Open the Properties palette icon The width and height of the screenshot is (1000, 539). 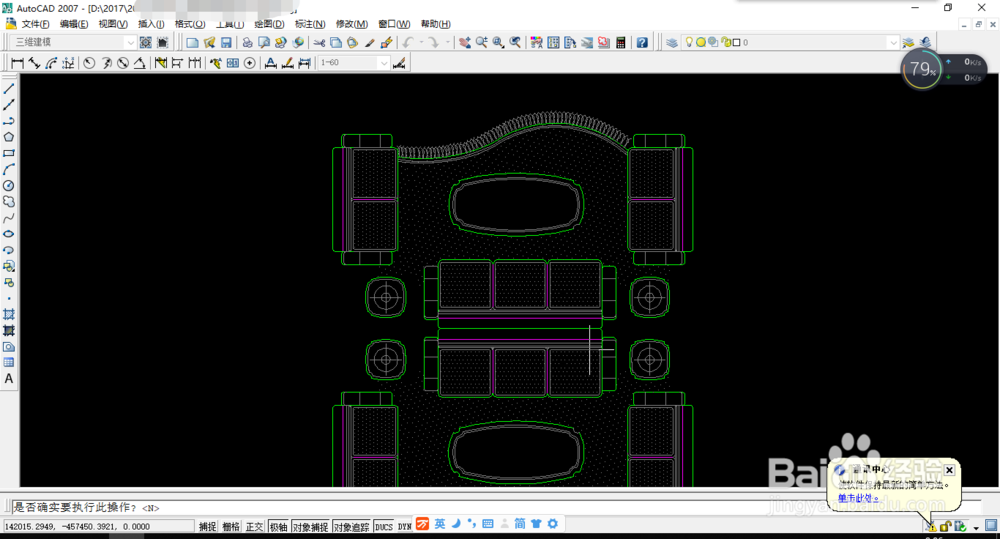(536, 43)
